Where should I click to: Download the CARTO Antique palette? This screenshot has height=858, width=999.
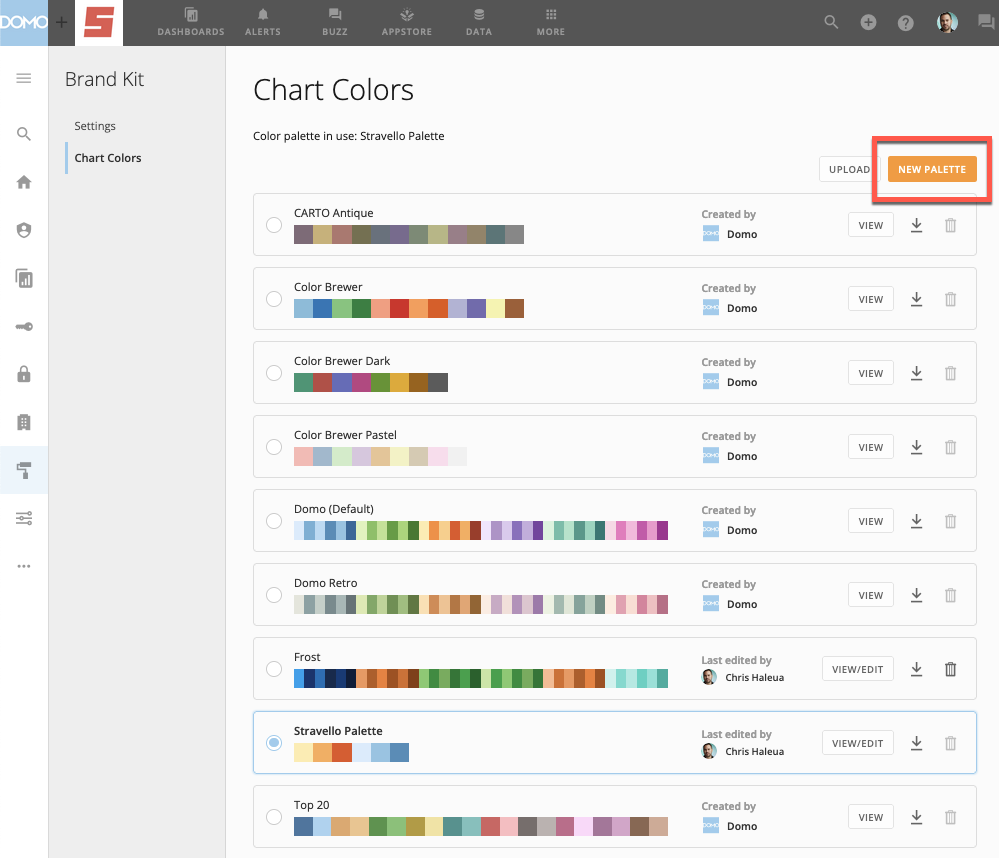point(916,225)
